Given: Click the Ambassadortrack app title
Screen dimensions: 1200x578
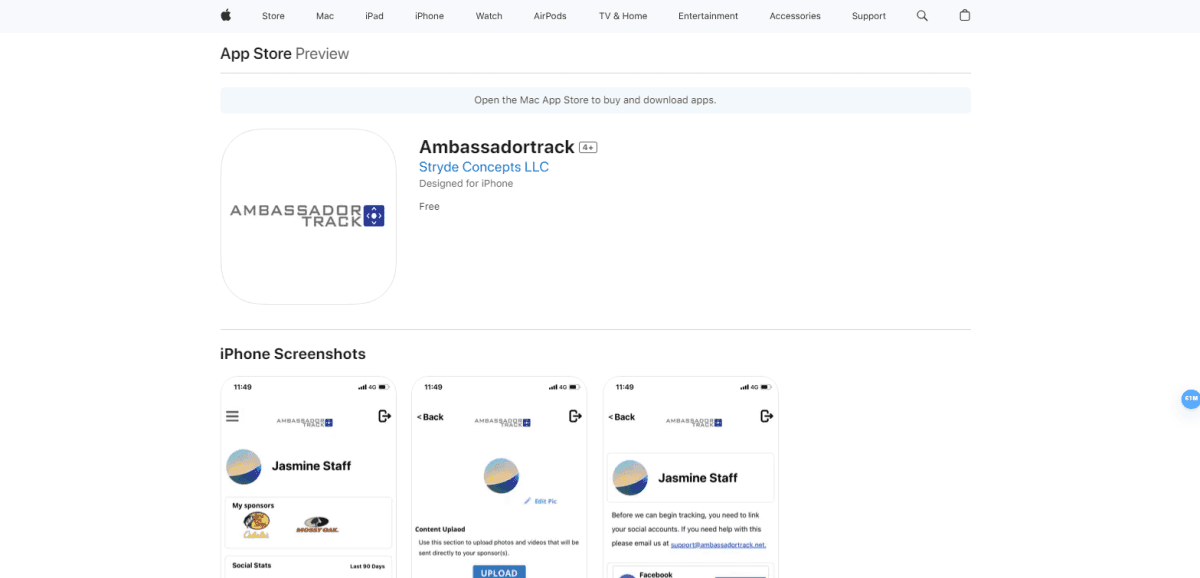Looking at the screenshot, I should (x=497, y=147).
